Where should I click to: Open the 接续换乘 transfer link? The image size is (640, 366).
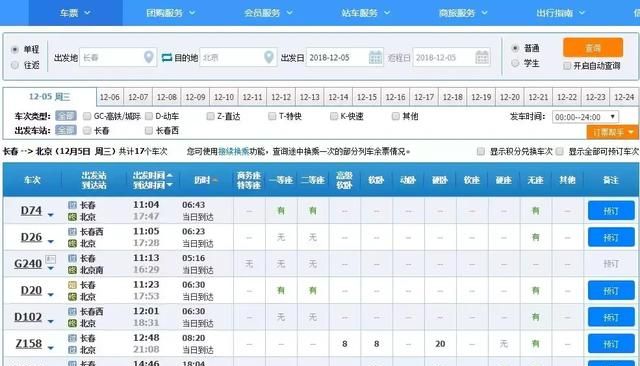click(234, 151)
